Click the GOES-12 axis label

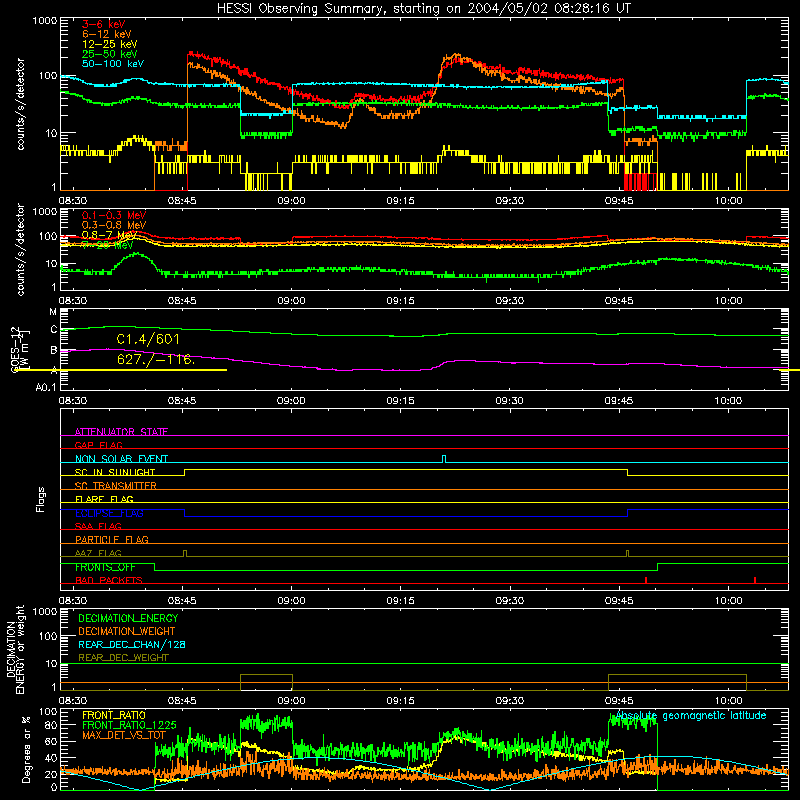pyautogui.click(x=14, y=349)
